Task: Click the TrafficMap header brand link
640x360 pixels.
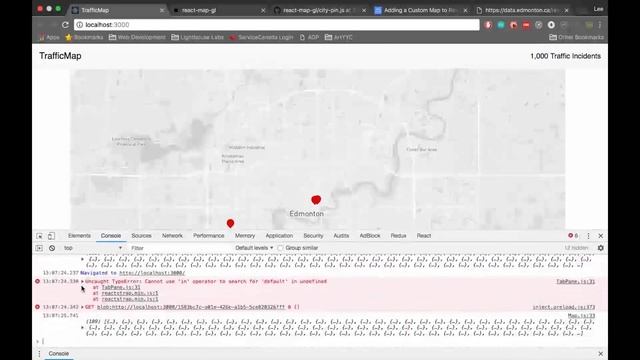Action: pyautogui.click(x=60, y=56)
